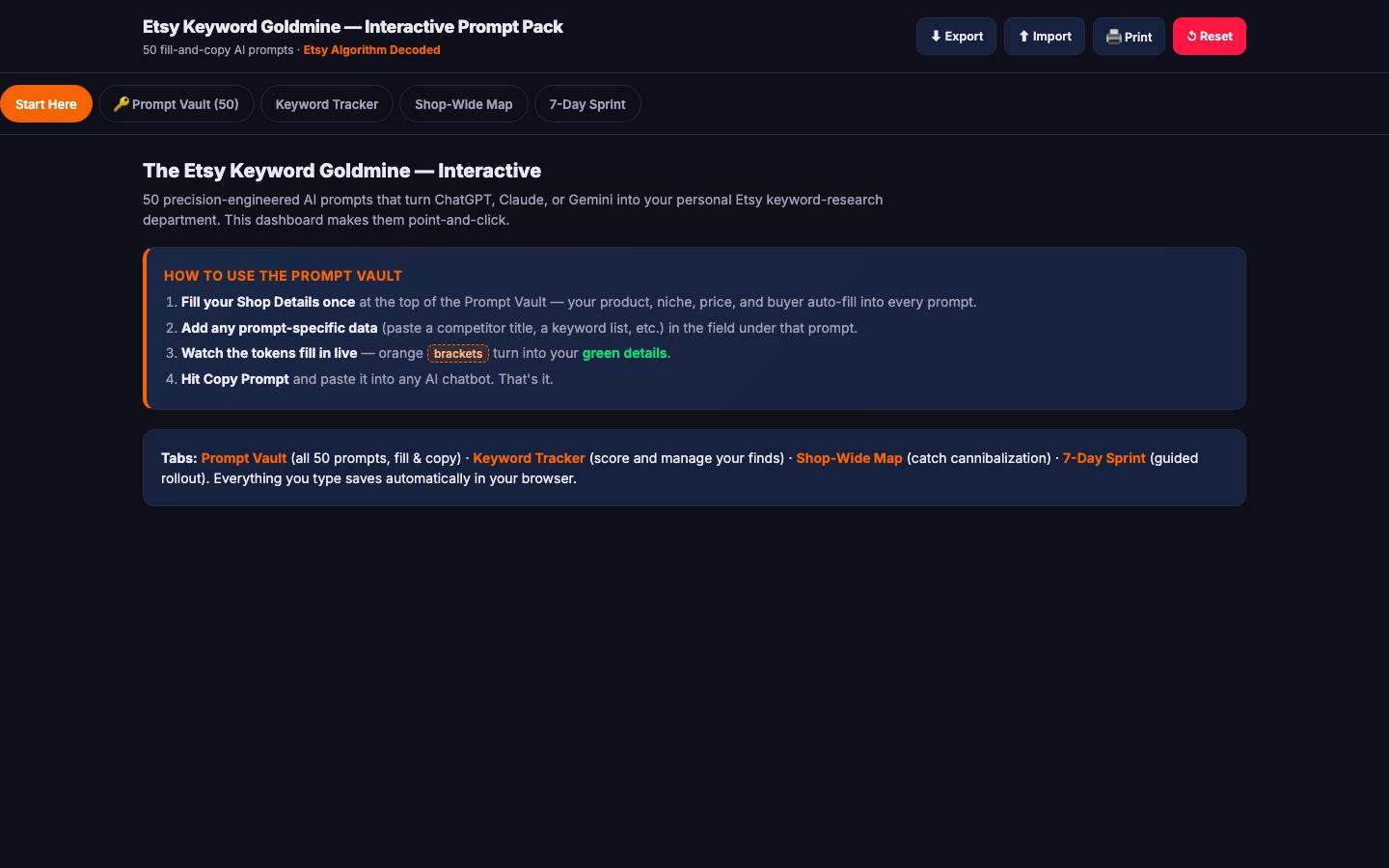Screen dimensions: 1389x868
Task: Click the 50 precision-engineered AI prompts description
Action: point(513,209)
